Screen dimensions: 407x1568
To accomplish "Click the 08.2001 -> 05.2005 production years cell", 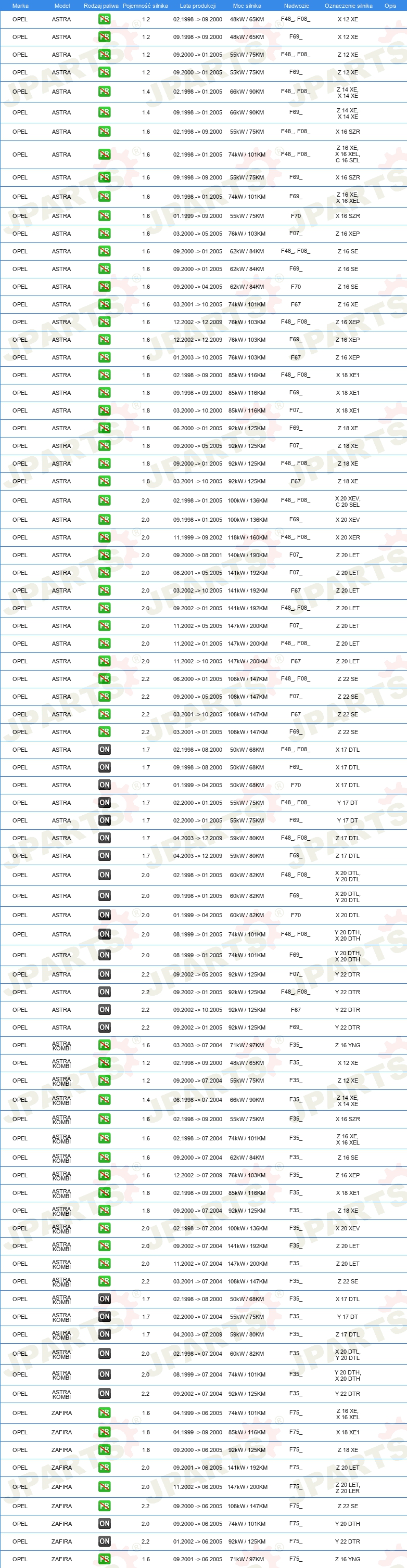I will [197, 573].
